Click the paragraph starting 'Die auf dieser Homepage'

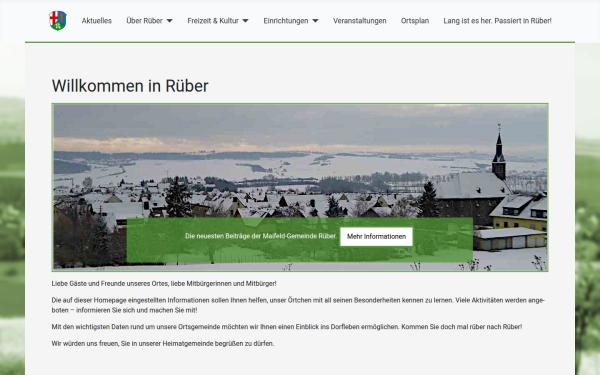click(298, 305)
